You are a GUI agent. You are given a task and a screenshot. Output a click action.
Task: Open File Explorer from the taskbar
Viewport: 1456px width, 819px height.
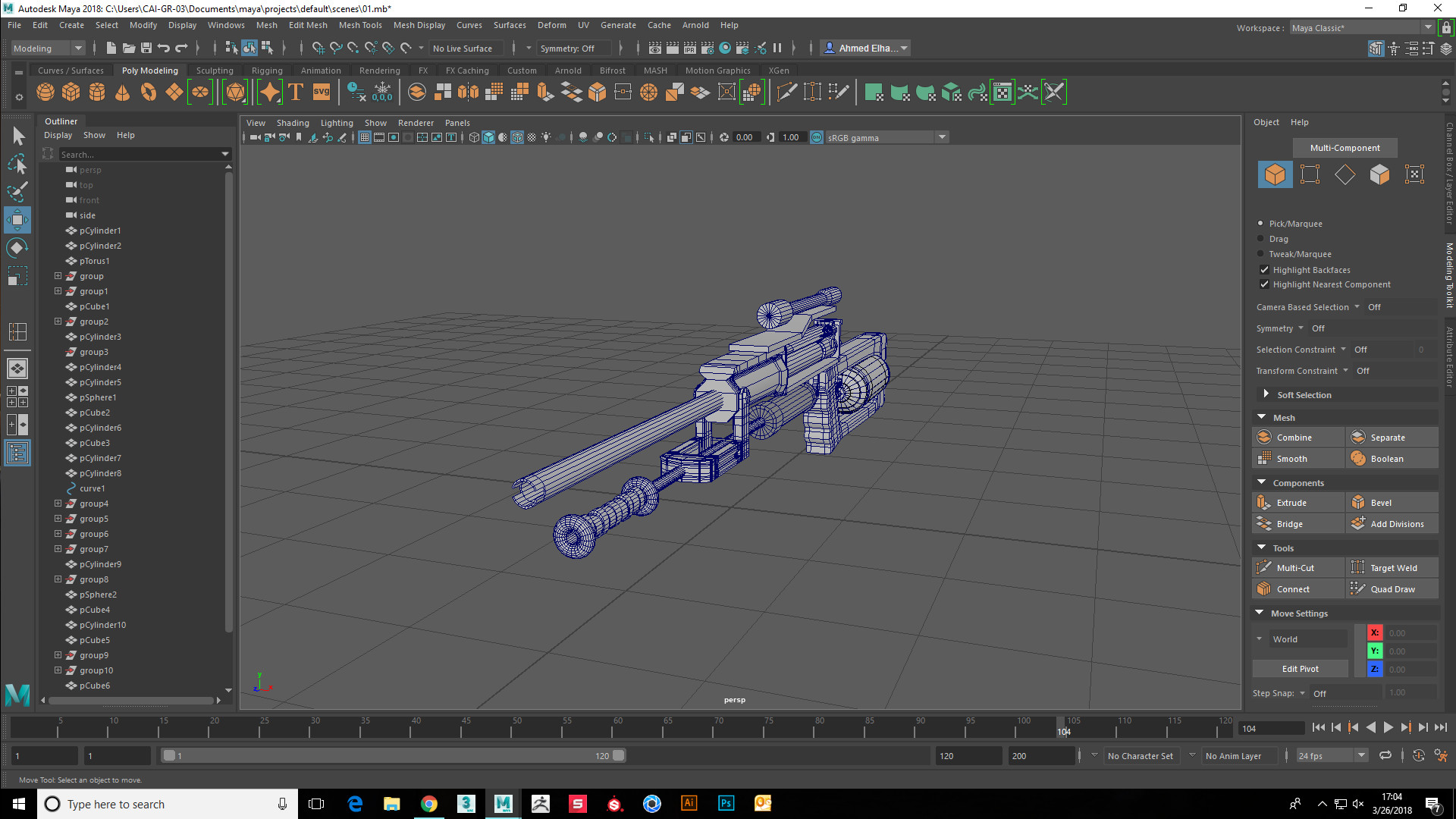[392, 804]
